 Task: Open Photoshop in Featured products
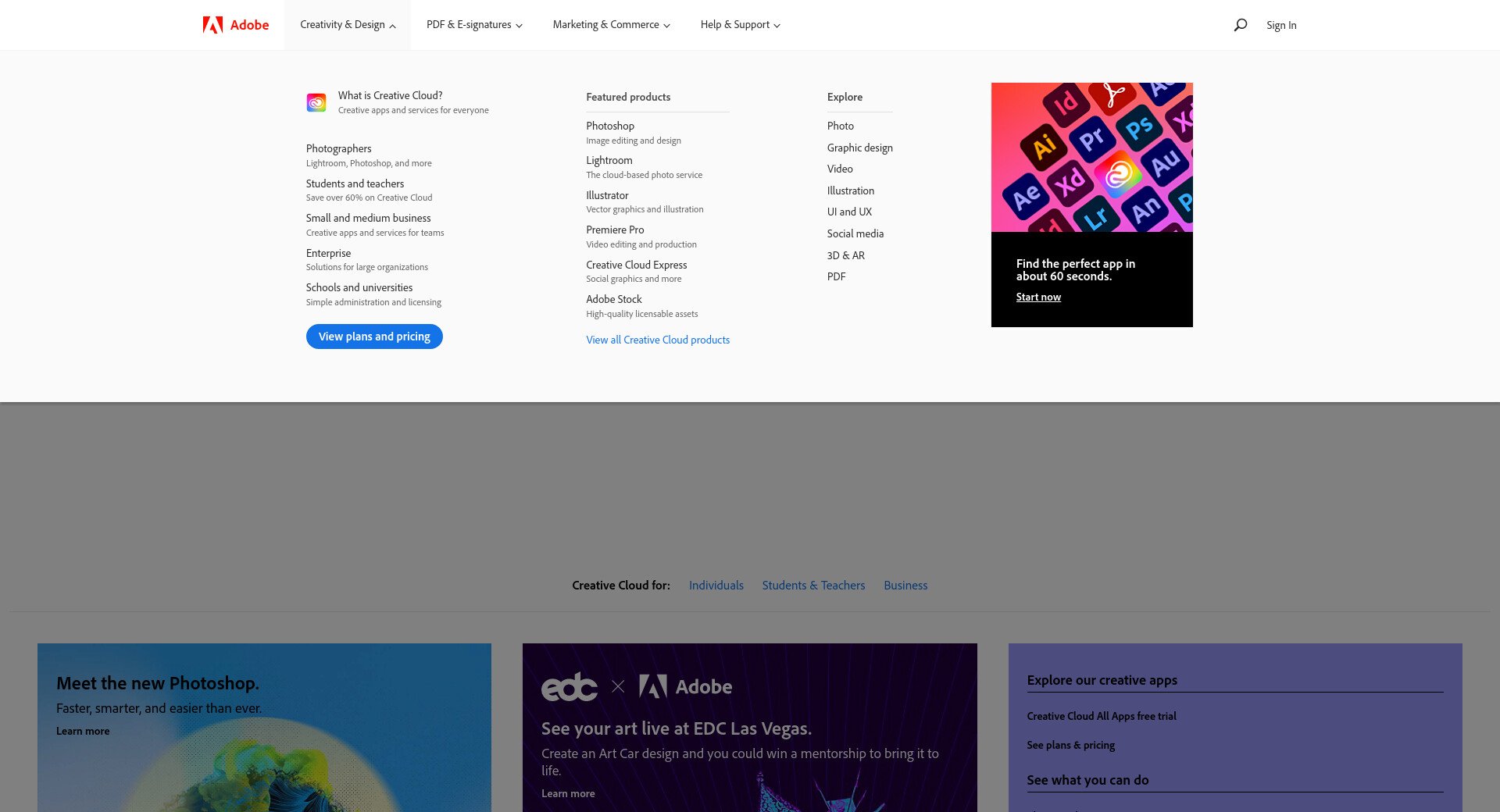(x=610, y=126)
